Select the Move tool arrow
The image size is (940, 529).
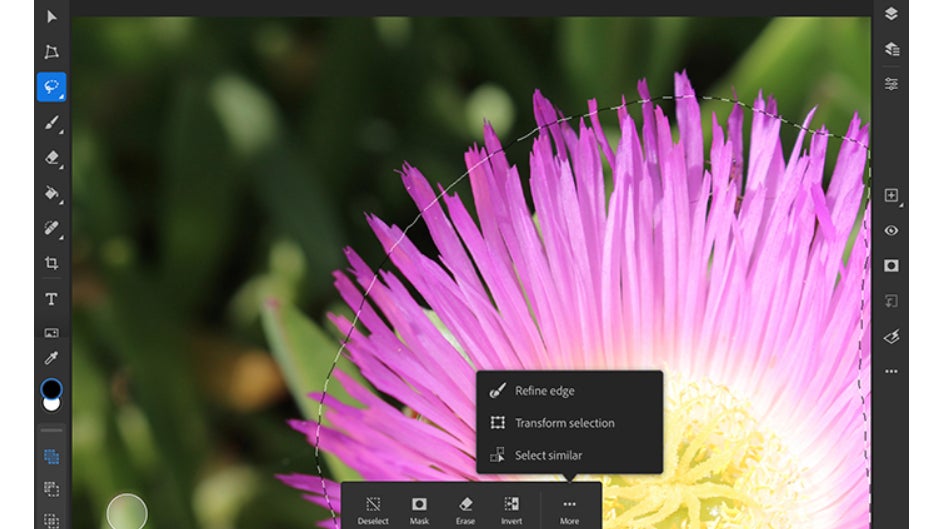point(52,17)
